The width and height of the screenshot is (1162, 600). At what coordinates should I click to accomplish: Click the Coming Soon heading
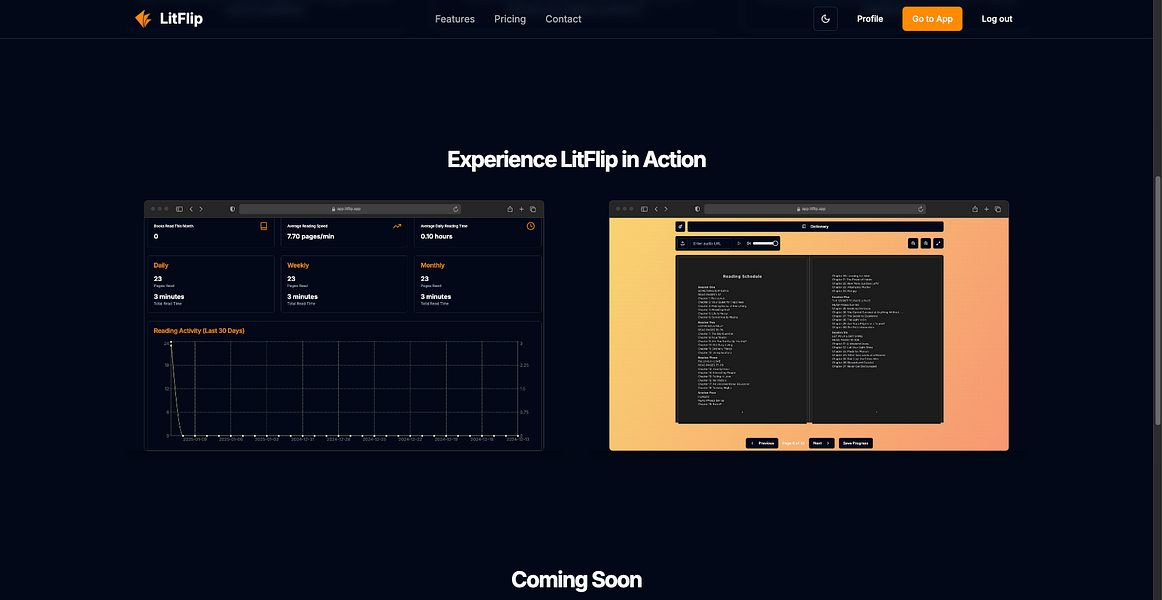(x=577, y=579)
